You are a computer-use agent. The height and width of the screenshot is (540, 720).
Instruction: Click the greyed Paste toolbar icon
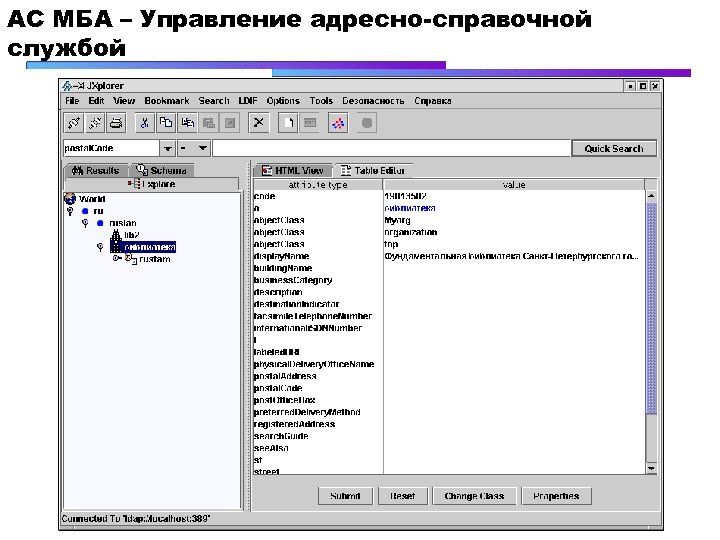208,123
